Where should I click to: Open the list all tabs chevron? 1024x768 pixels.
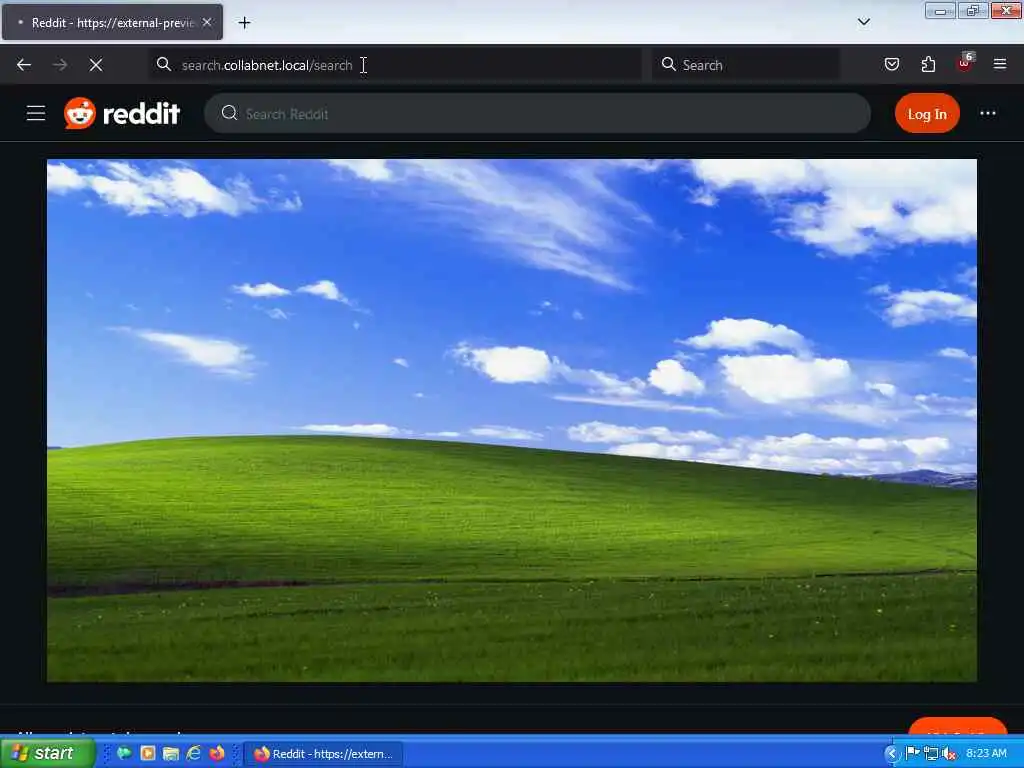click(x=863, y=22)
